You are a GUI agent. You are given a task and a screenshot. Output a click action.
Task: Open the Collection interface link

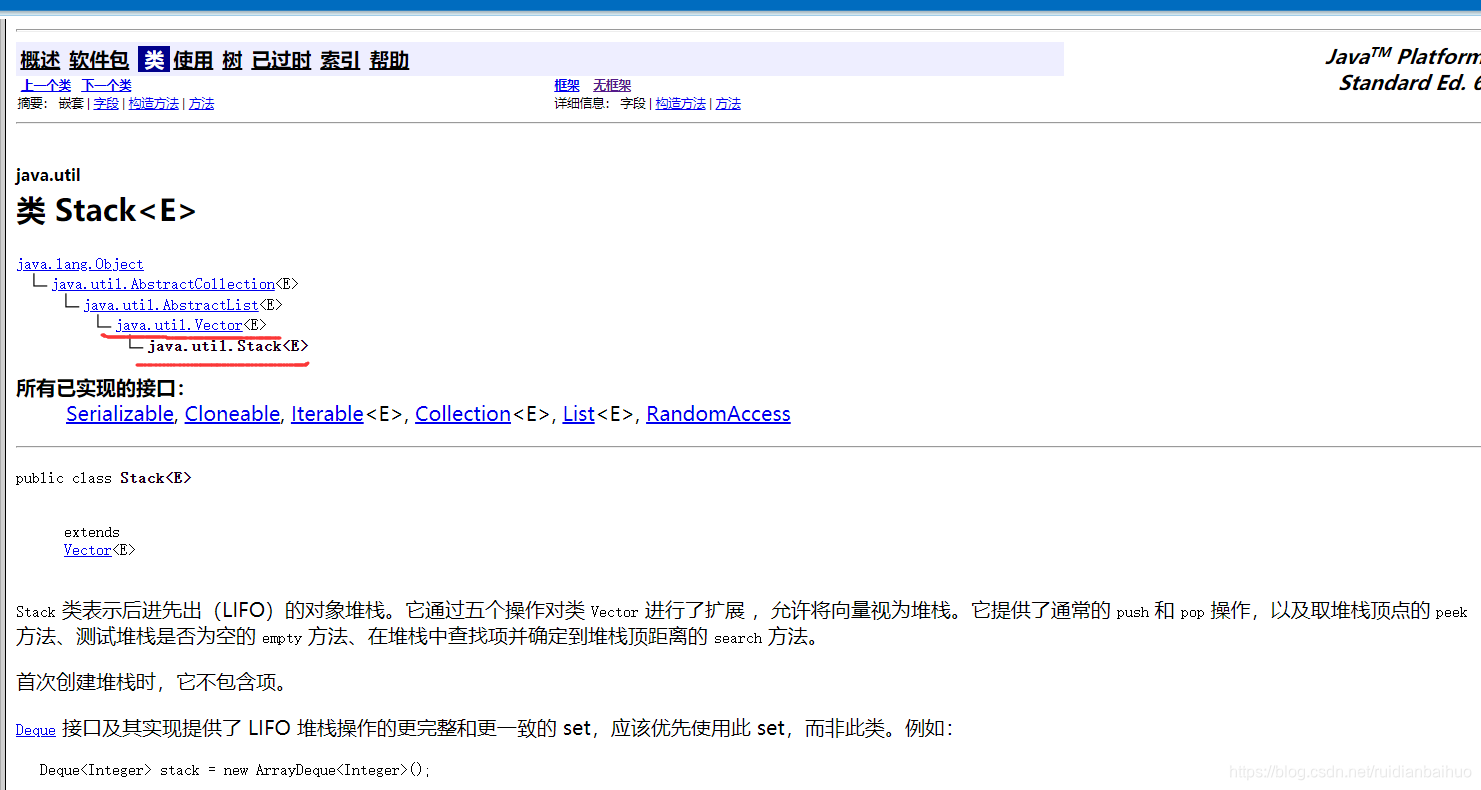463,414
